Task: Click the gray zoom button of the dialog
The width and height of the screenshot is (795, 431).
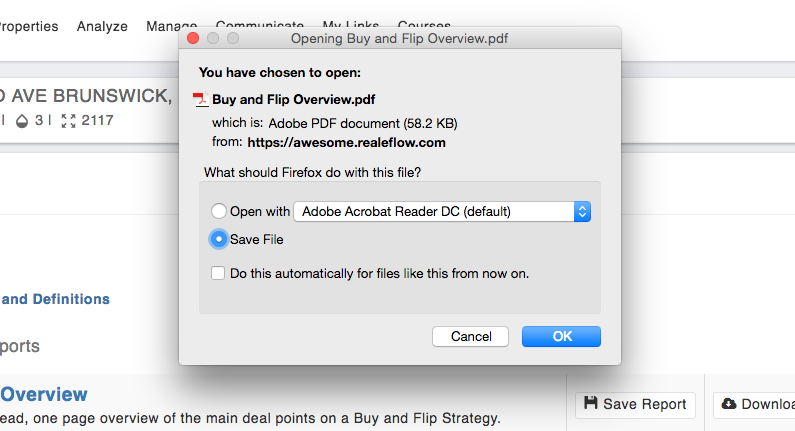Action: (x=233, y=39)
